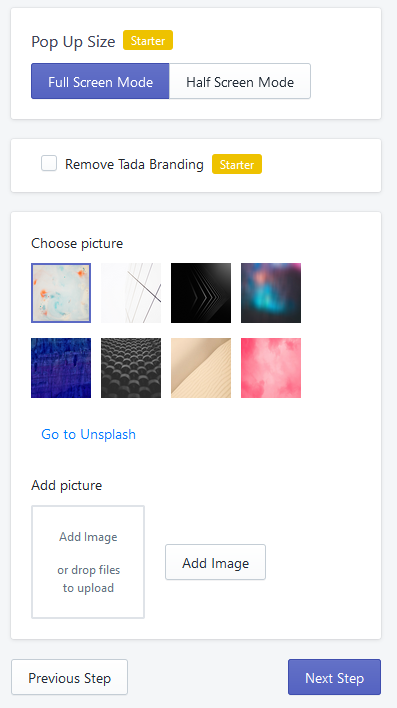Click the Choose picture heading
This screenshot has width=397, height=708.
coord(77,243)
